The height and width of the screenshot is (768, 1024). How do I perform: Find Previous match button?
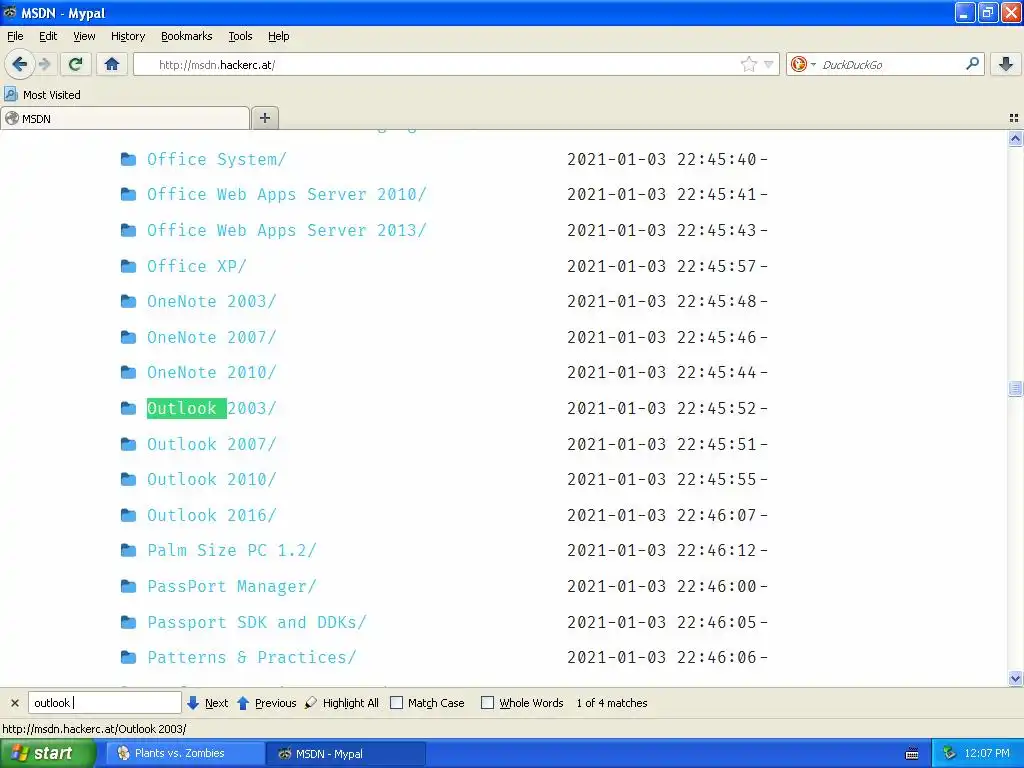click(x=266, y=703)
